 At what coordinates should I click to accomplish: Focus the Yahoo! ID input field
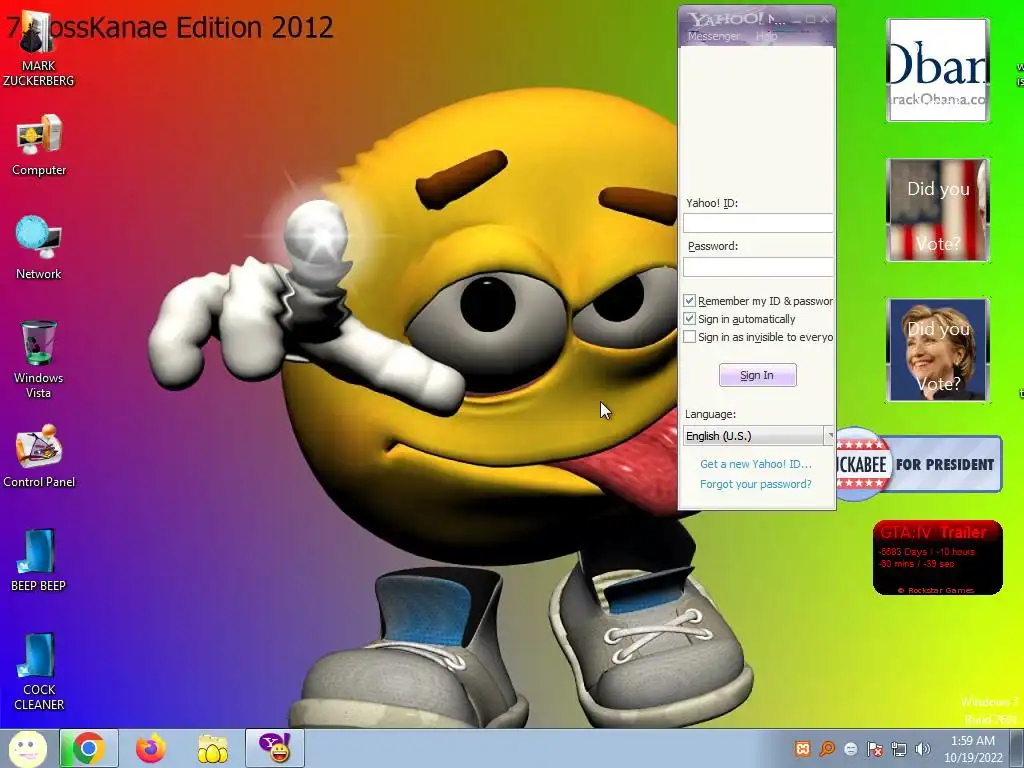click(758, 223)
